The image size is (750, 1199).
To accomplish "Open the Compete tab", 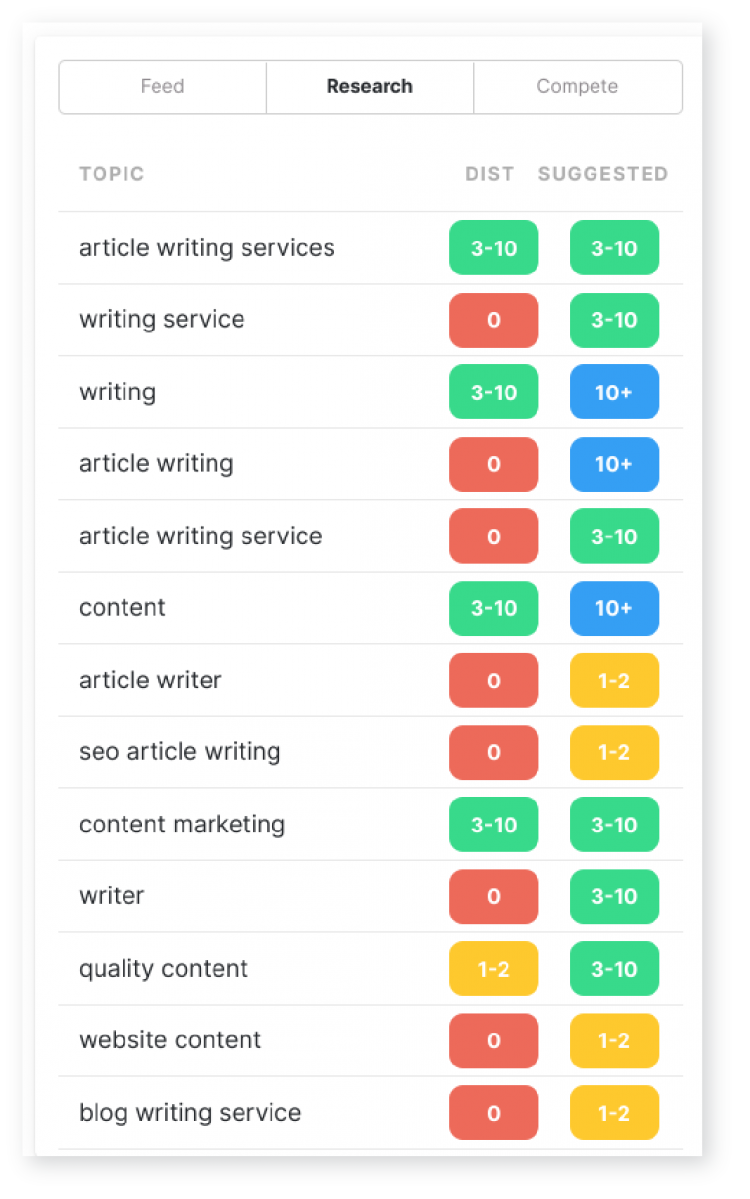I will 577,87.
